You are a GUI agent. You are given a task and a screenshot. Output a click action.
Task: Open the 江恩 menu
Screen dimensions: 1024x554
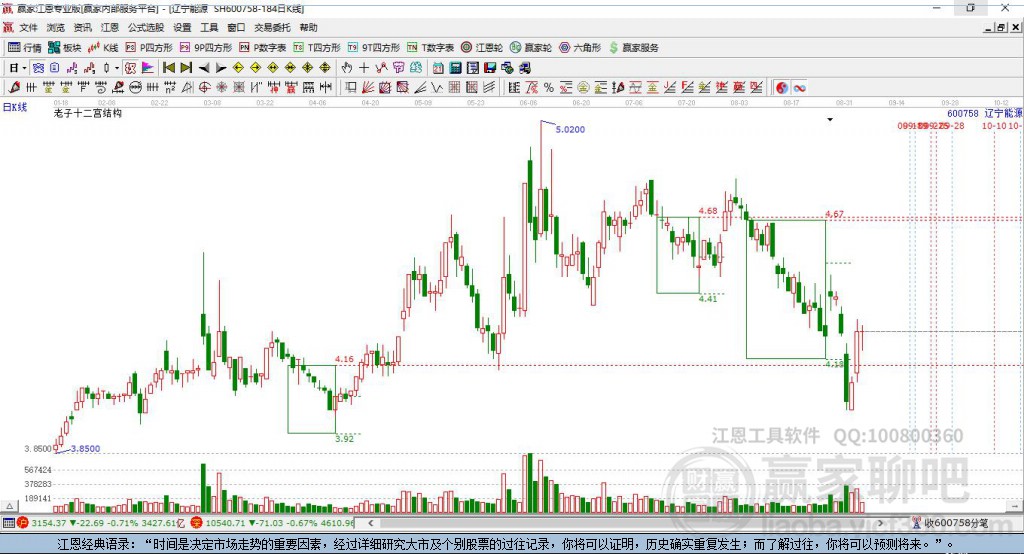point(110,27)
